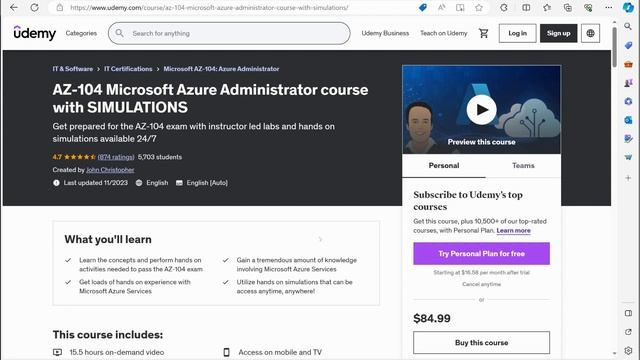
Task: Activate the Read aloud icon
Action: 442,7
